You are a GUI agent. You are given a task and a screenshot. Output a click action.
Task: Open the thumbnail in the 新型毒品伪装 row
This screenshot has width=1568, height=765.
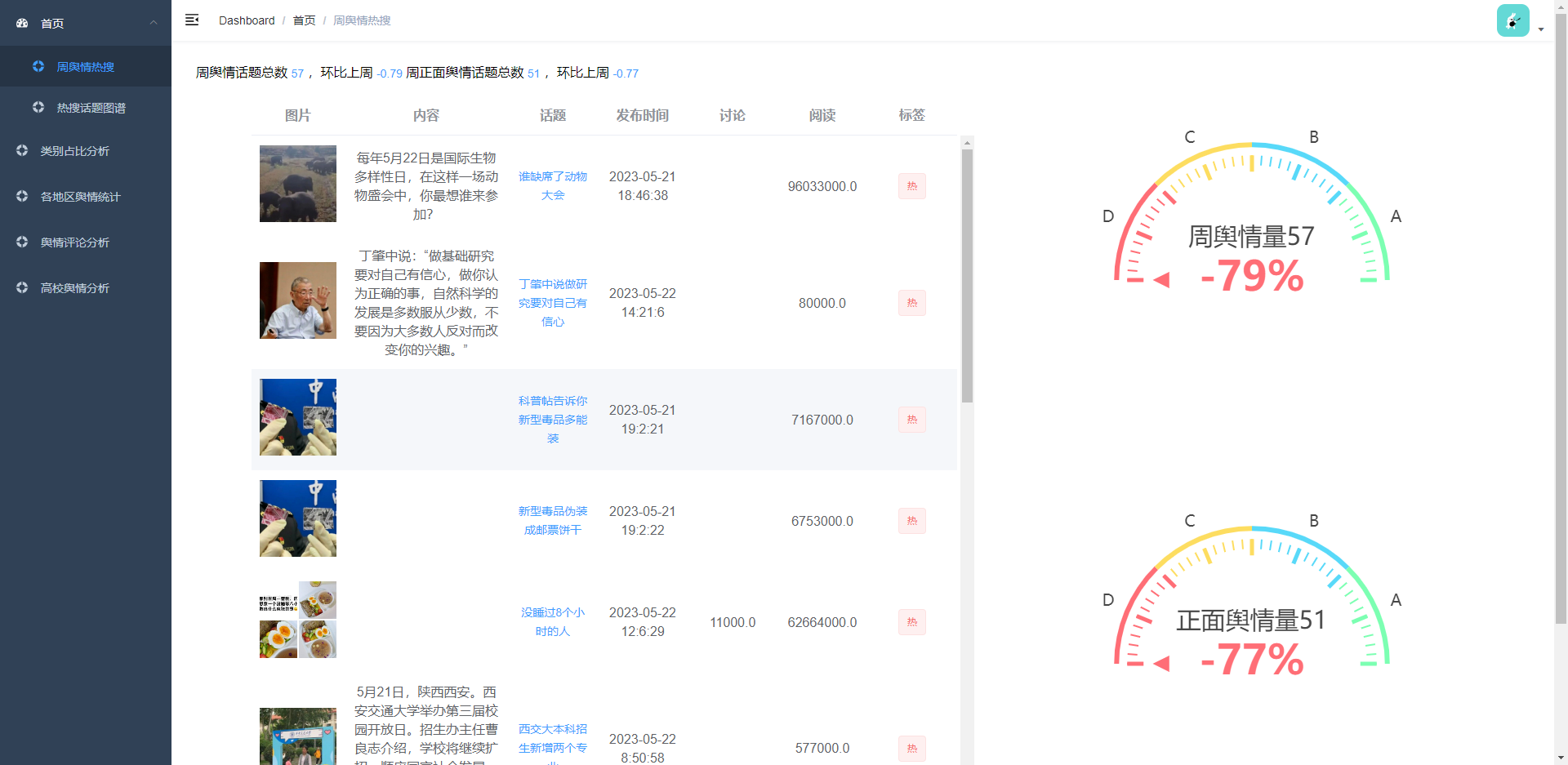point(298,518)
